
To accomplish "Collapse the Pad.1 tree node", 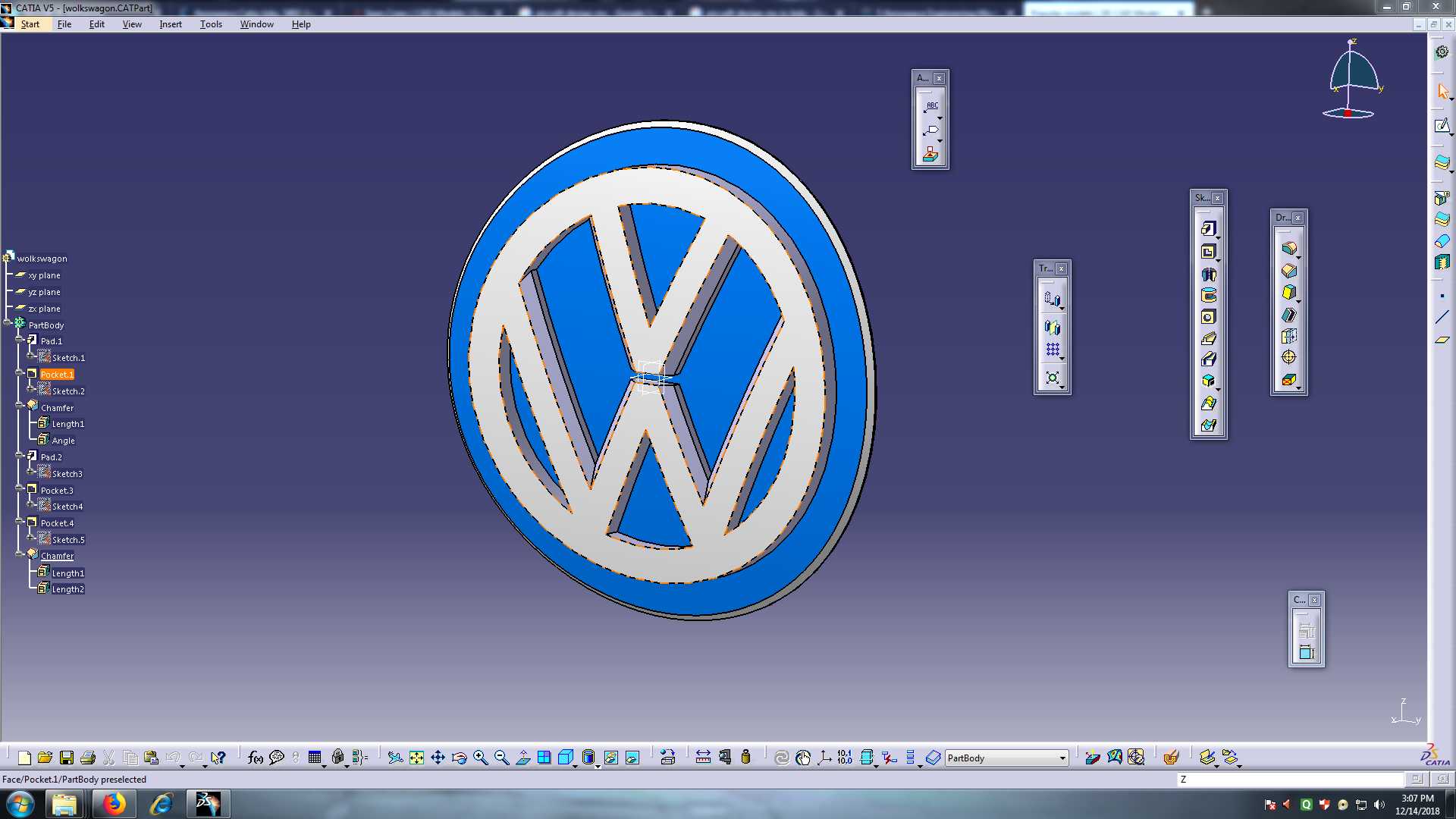I will click(x=19, y=340).
